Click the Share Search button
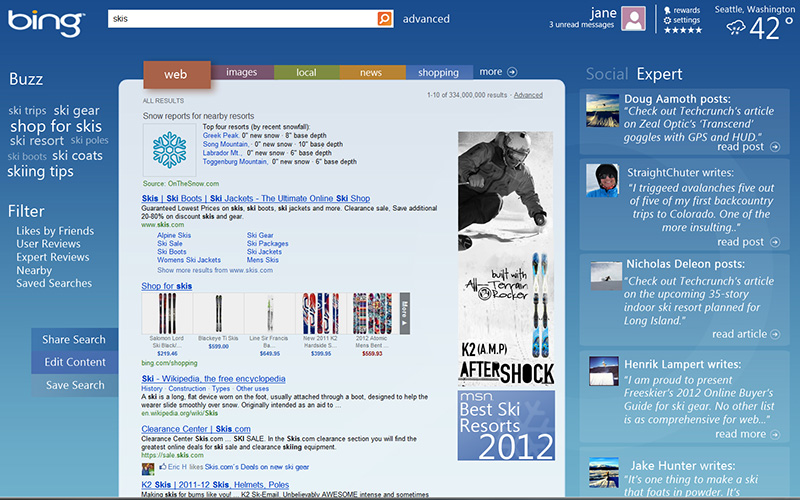 [74, 340]
